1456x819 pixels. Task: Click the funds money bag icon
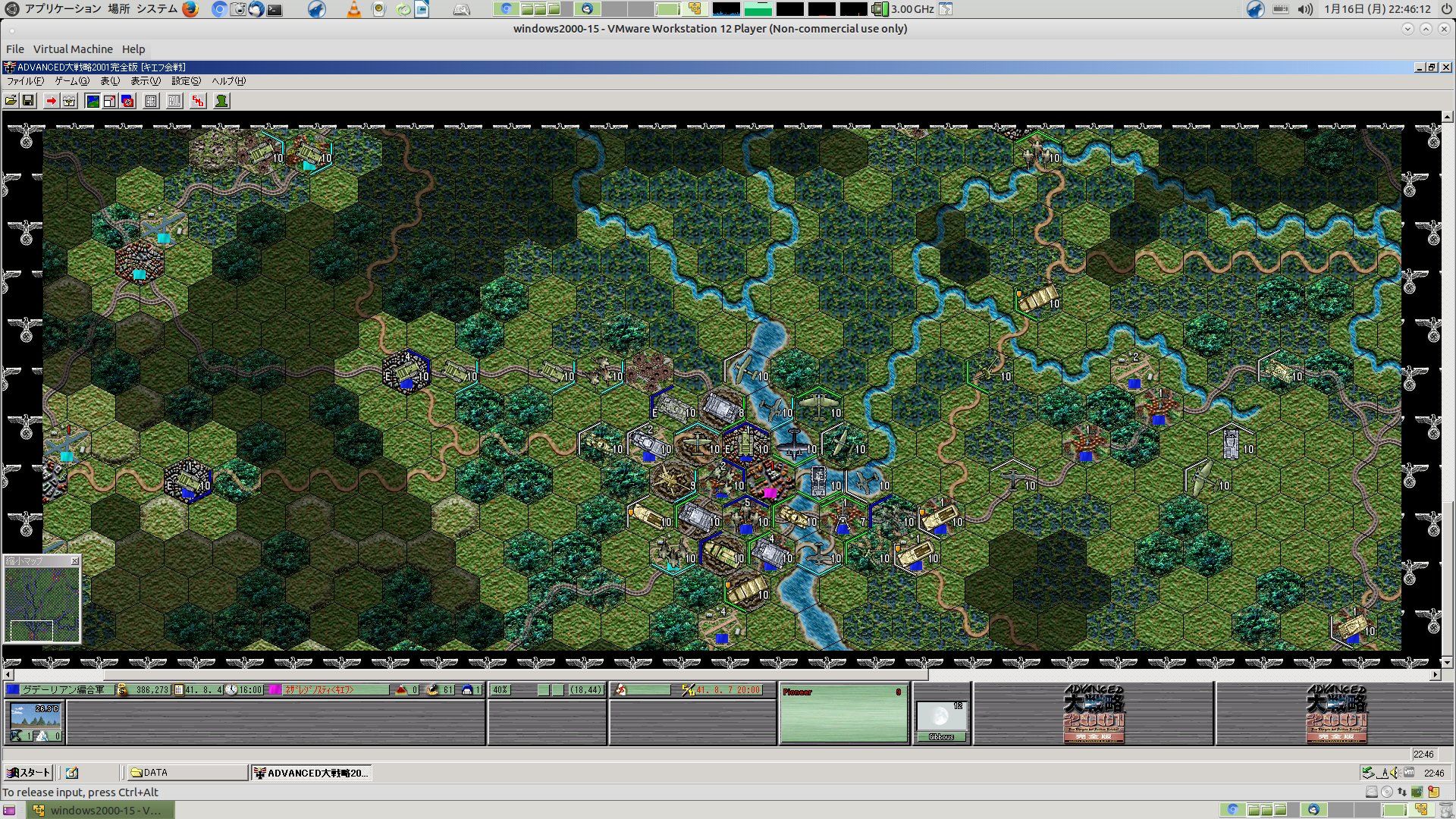pyautogui.click(x=121, y=690)
